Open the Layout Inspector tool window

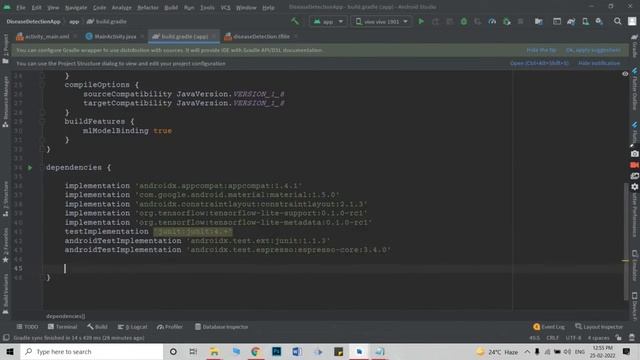(599, 327)
